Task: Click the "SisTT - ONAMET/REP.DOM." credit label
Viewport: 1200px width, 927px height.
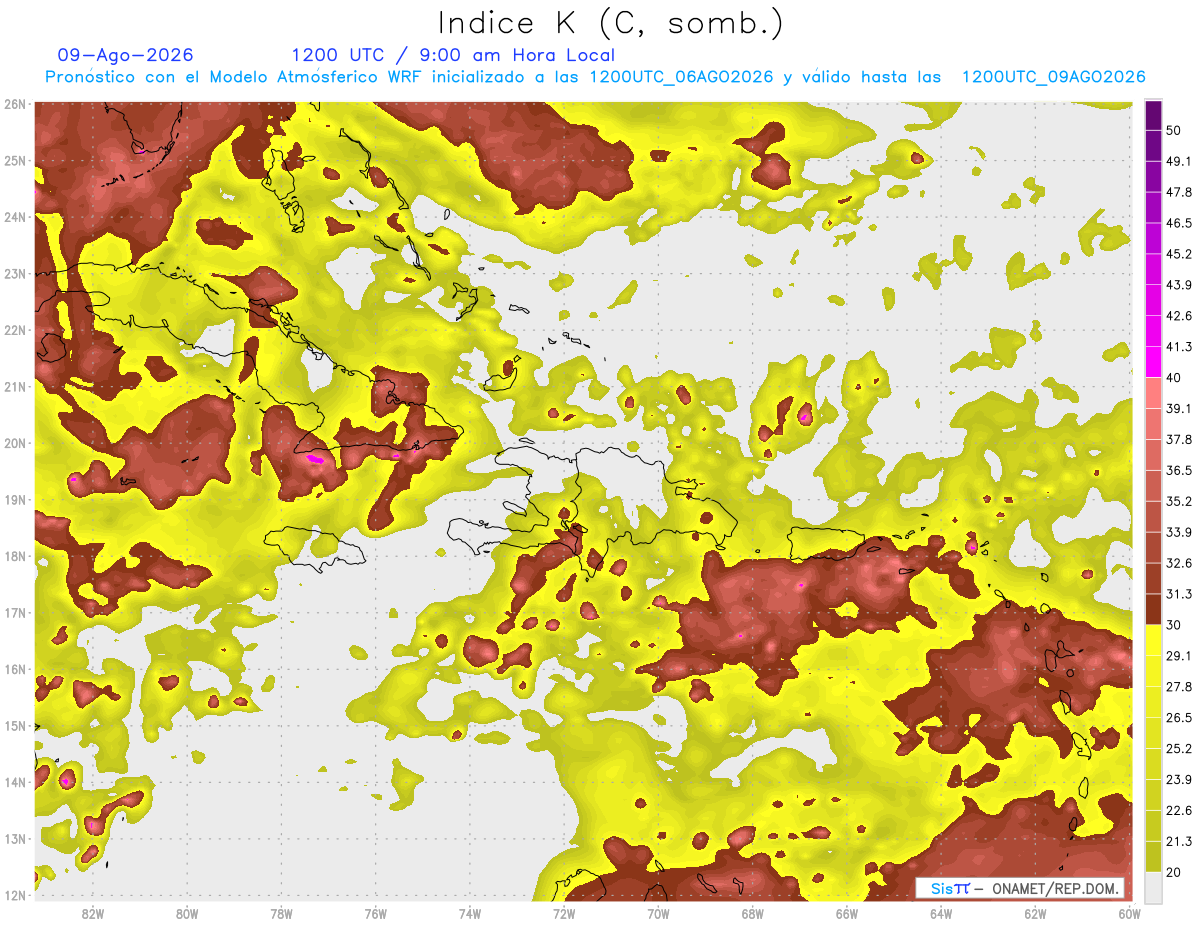Action: click(x=1020, y=888)
